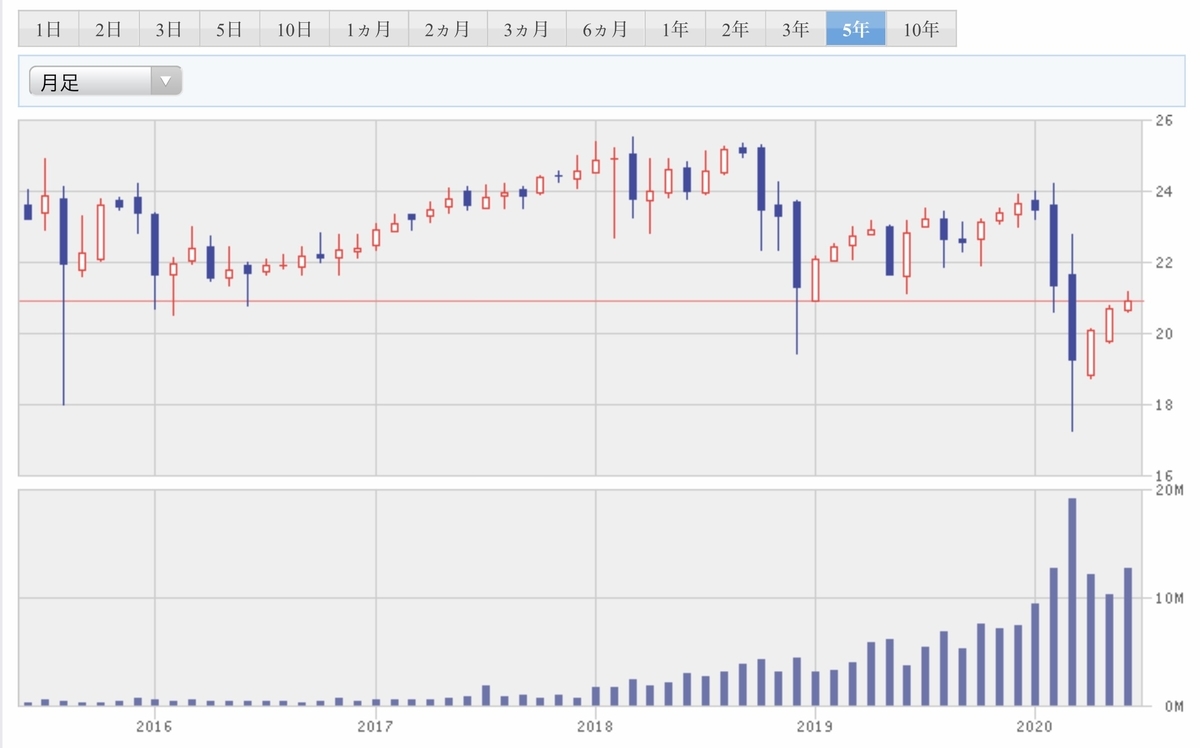Viewport: 1200px width, 748px height.
Task: Select the 5日 time range tab
Action: [x=229, y=29]
